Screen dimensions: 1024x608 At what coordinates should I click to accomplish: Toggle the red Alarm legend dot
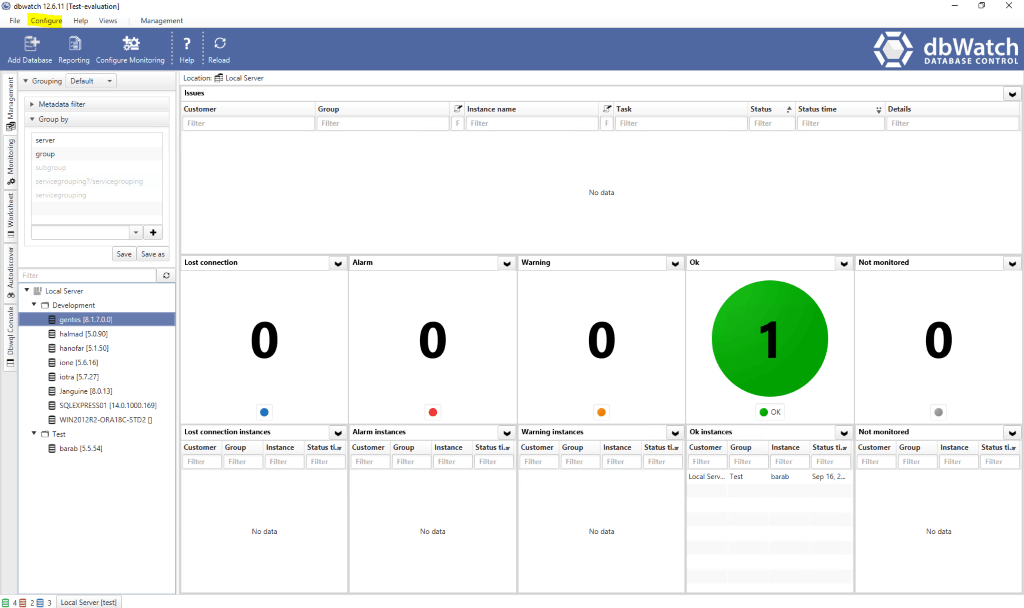(x=432, y=412)
